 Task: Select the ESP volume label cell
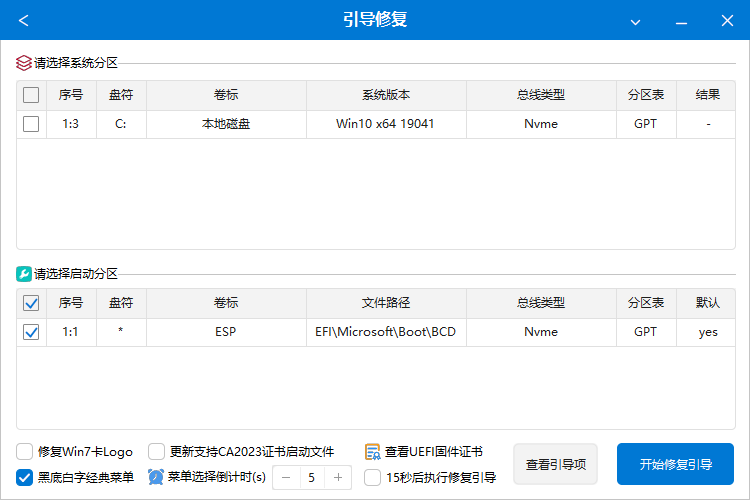point(226,332)
